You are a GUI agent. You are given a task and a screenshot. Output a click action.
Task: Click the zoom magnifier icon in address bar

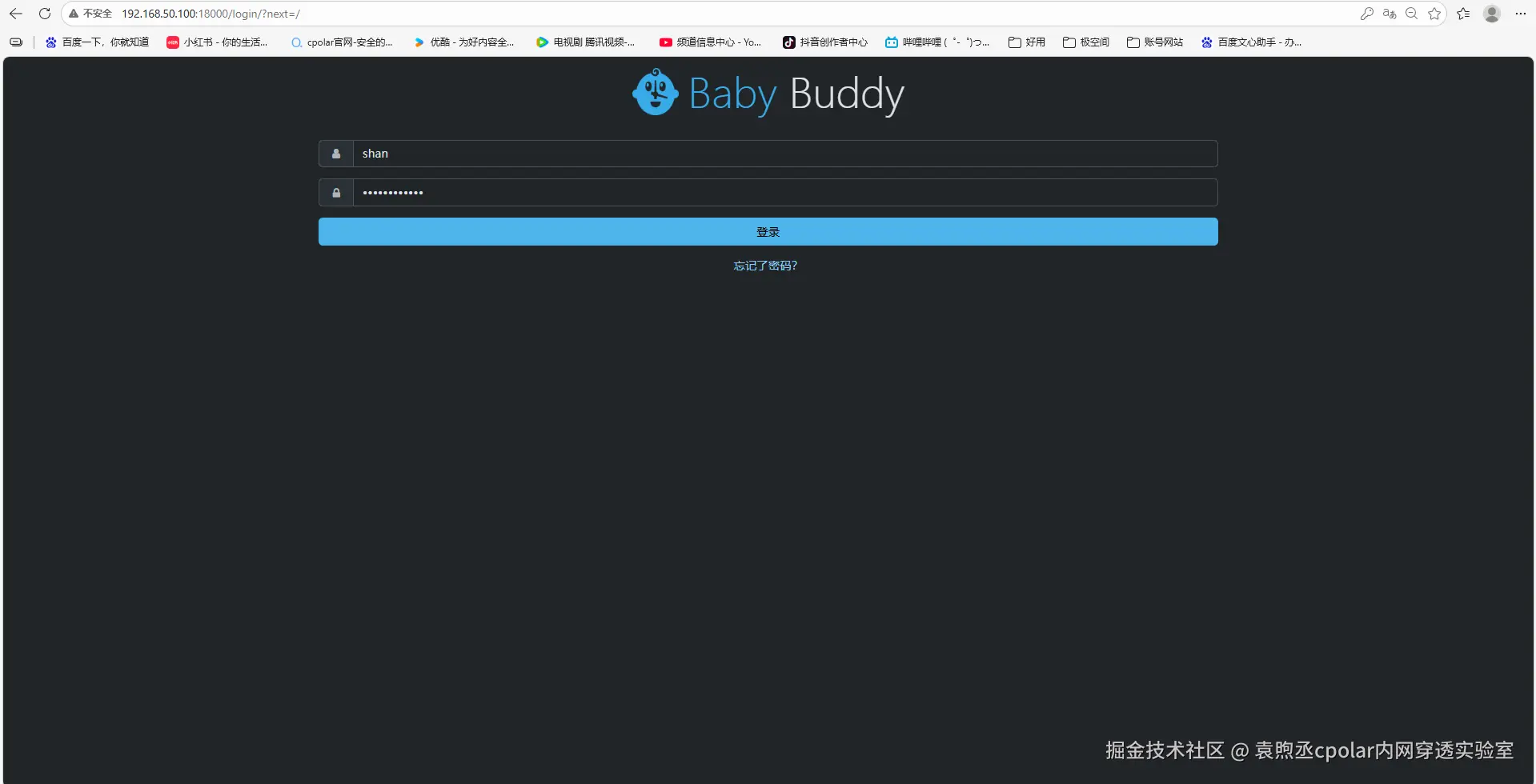point(1412,14)
